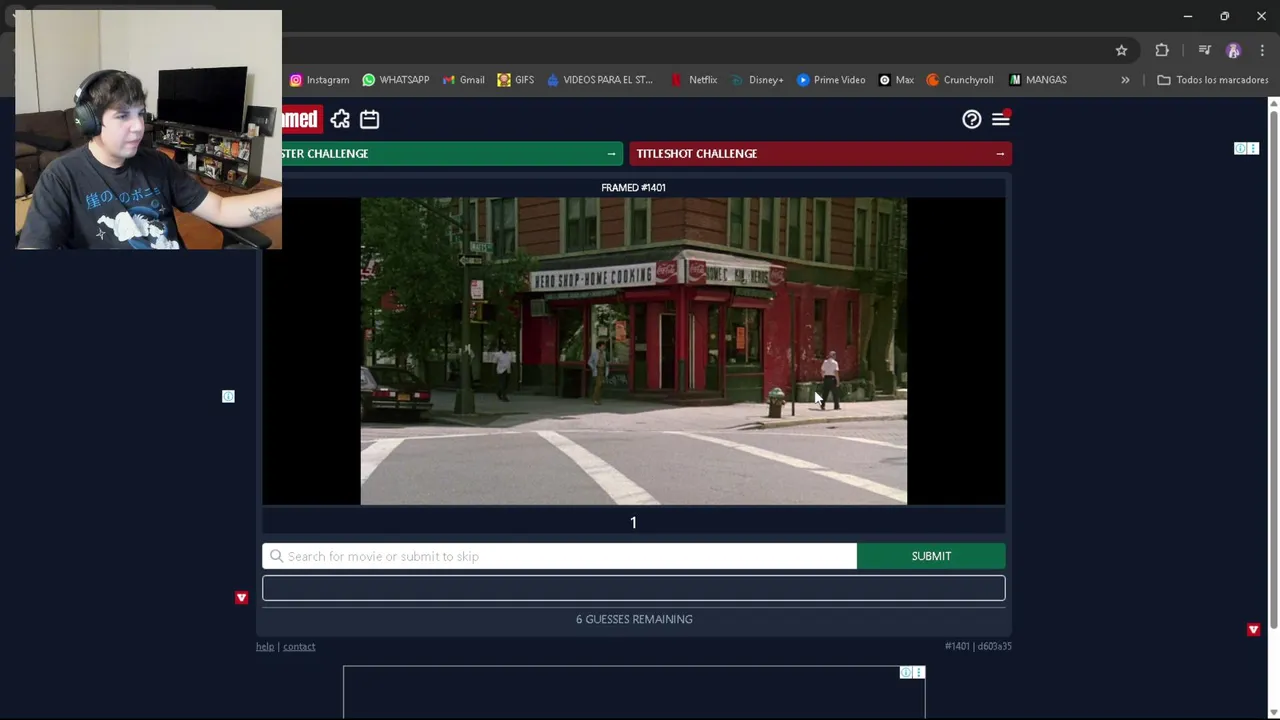Open the browser extensions puzzle icon
Viewport: 1280px width, 720px height.
(x=1161, y=50)
